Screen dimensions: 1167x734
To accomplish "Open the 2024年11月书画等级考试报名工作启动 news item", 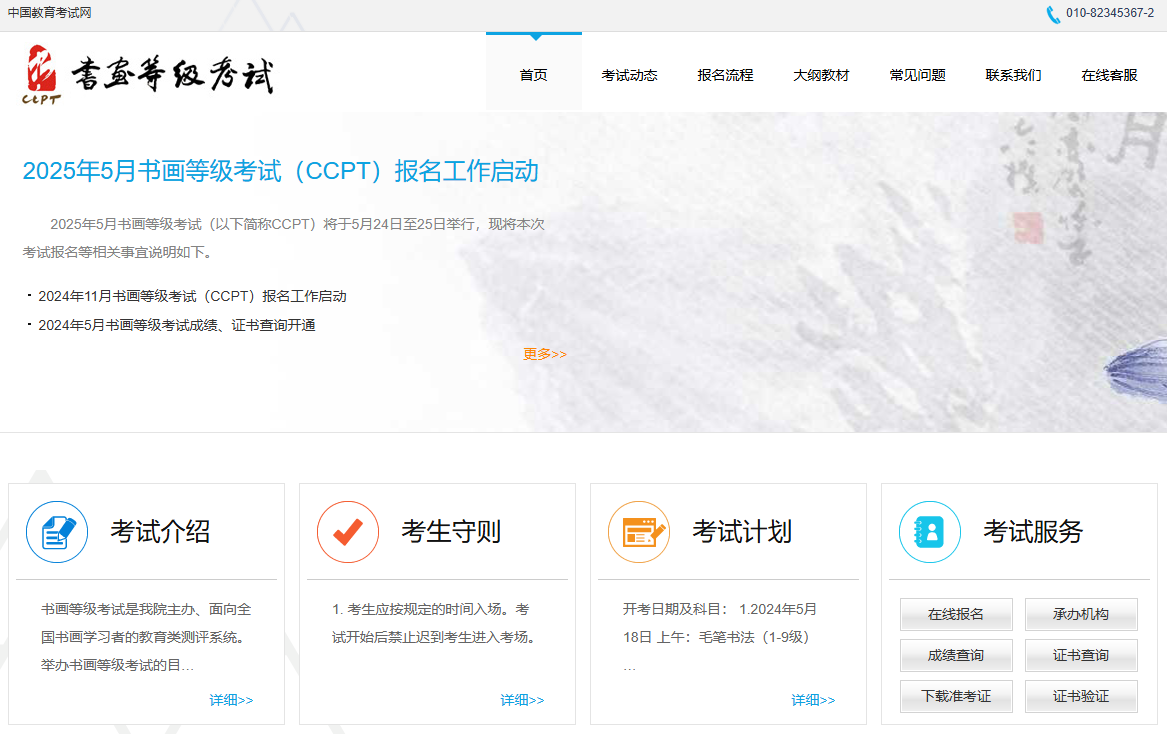I will pos(192,296).
